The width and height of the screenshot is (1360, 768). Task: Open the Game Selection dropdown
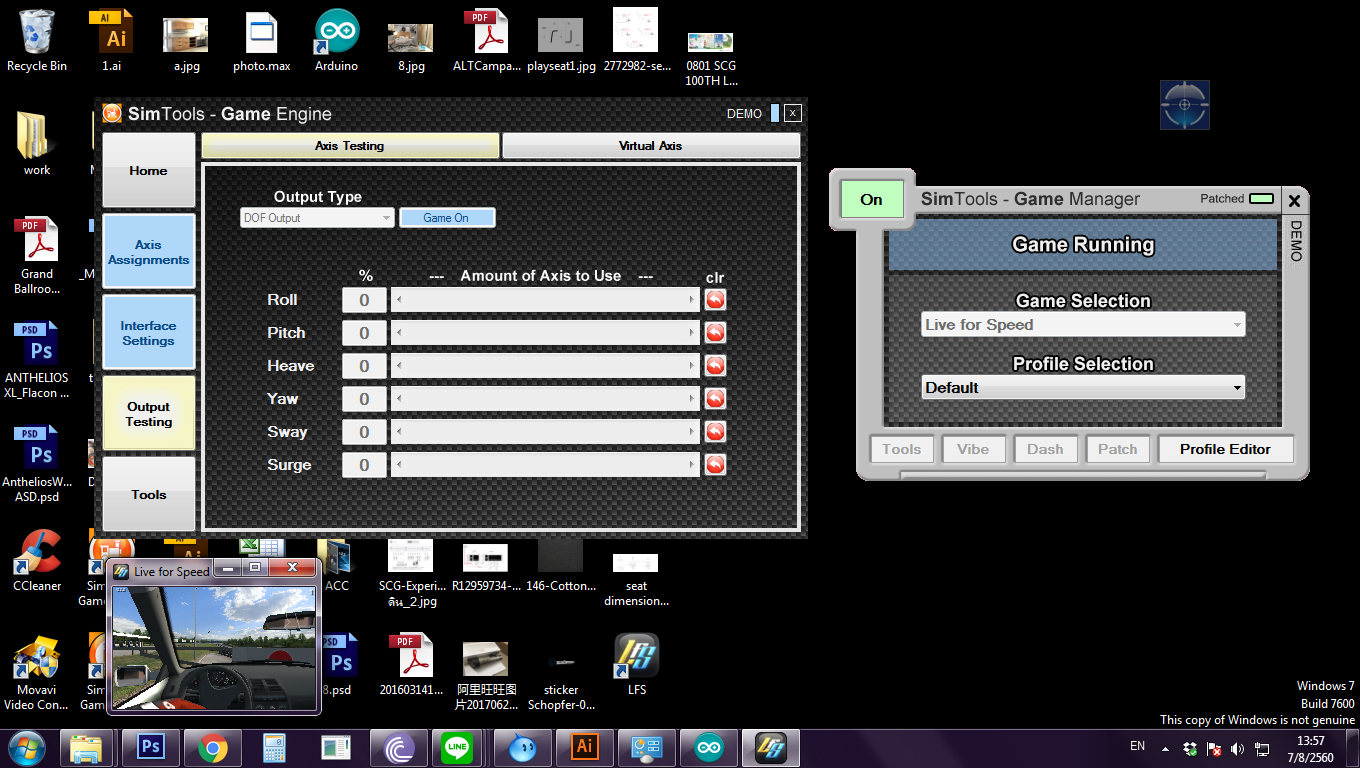pos(1083,325)
